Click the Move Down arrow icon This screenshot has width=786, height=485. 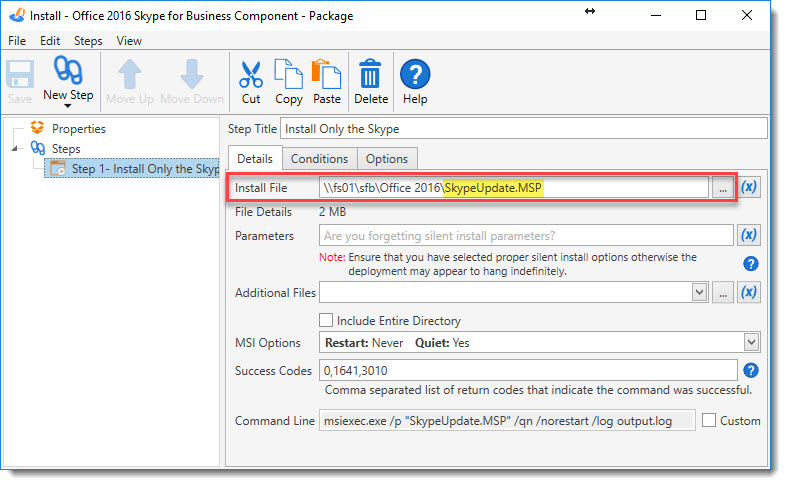click(191, 74)
